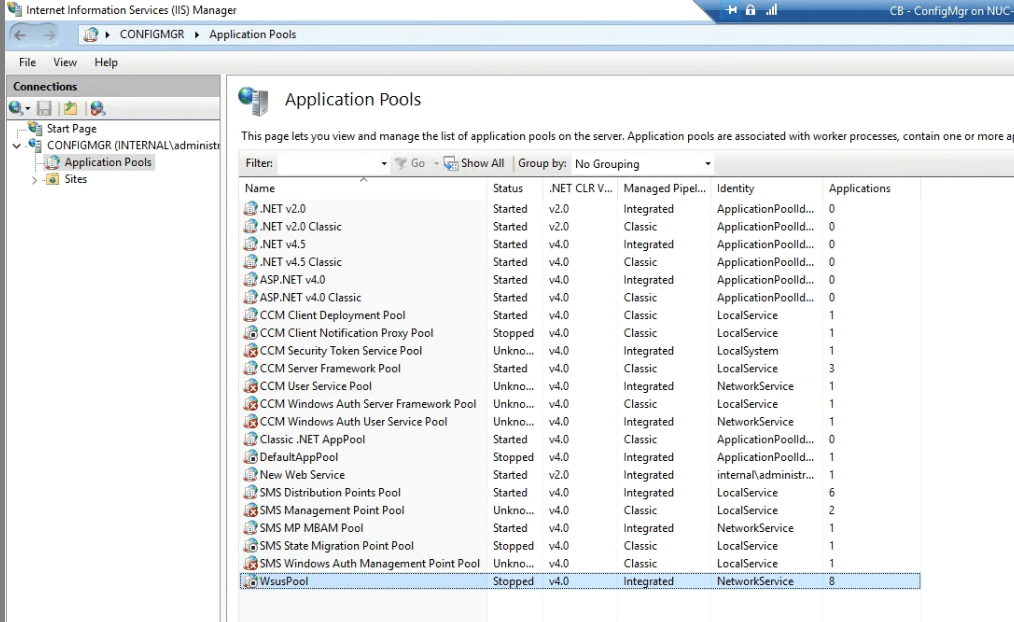Sort list by the Status column header
Screen dimensions: 1014x622
point(508,188)
